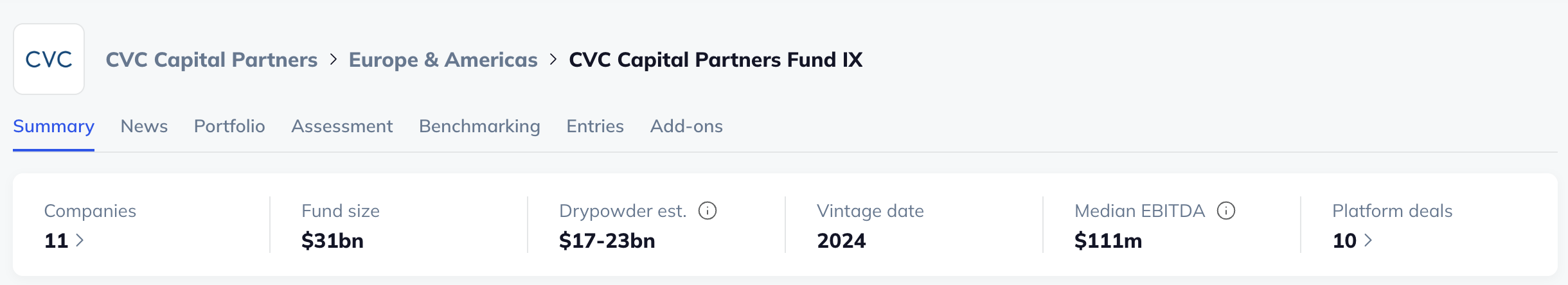
Task: Click the CVC logo icon
Action: pos(49,59)
